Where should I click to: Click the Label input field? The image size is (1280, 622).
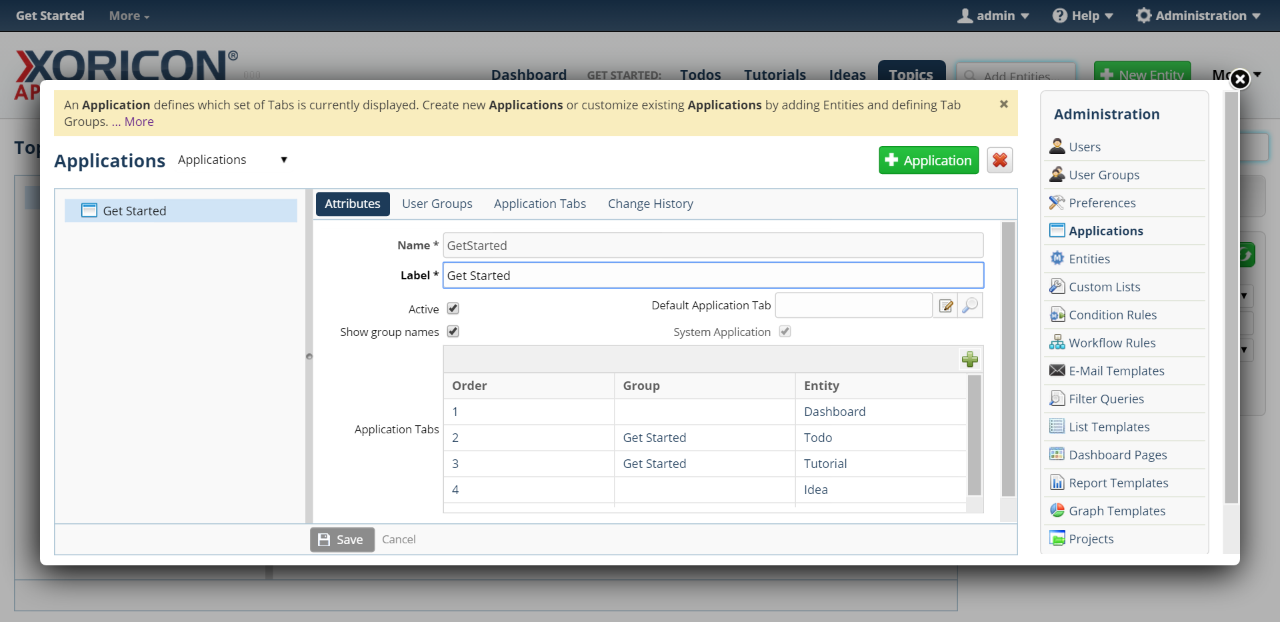[713, 276]
